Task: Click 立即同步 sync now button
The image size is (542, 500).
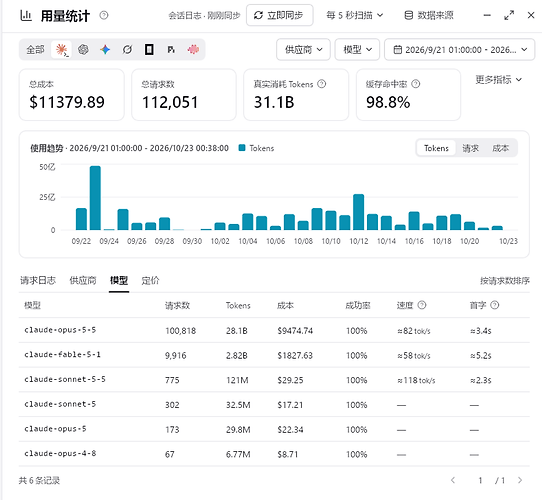Action: pyautogui.click(x=280, y=15)
